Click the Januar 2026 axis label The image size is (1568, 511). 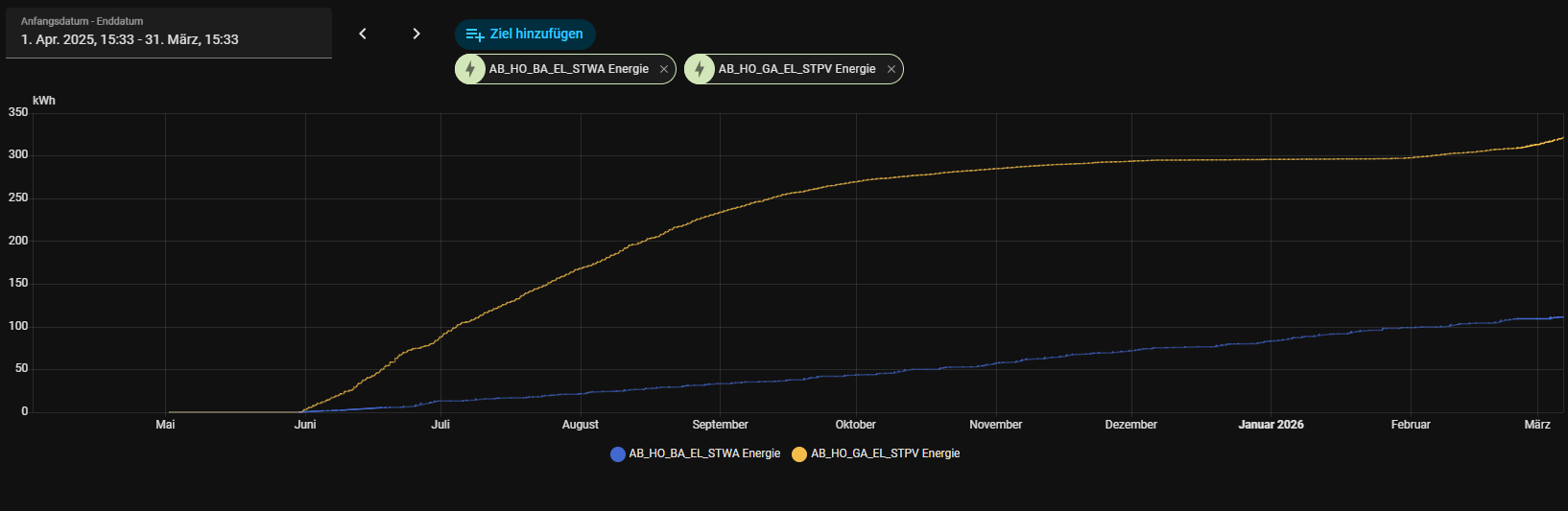1271,425
